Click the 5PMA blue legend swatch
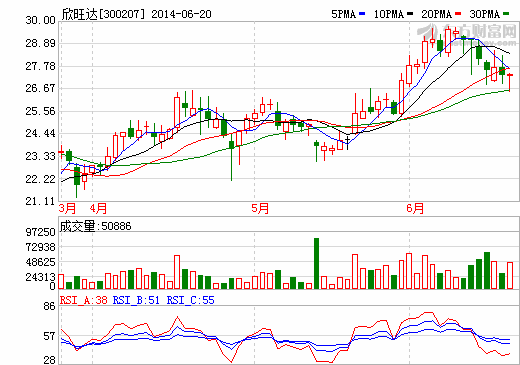Screen dimensions: 520x365 point(362,14)
